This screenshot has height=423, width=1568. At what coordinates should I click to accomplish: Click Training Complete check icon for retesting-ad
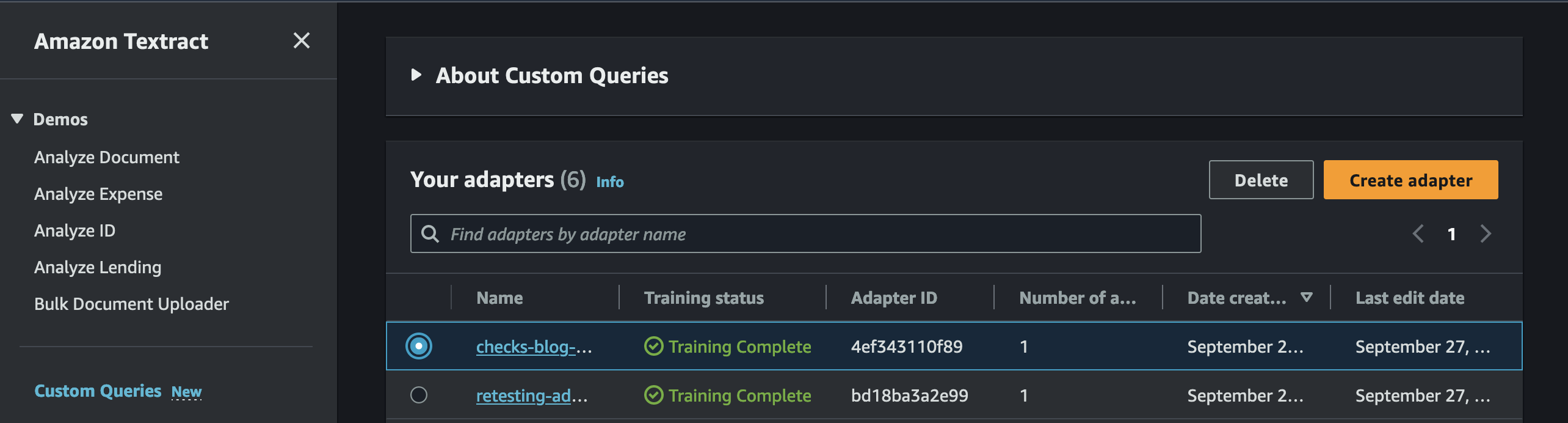(x=653, y=395)
